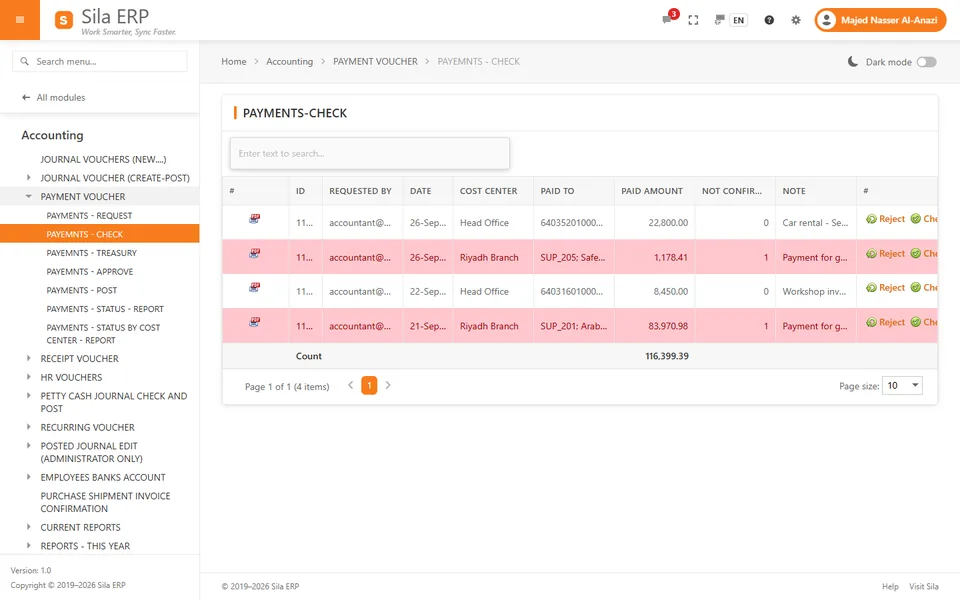
Task: Click SUP_205 paid-to cell
Action: (x=572, y=257)
